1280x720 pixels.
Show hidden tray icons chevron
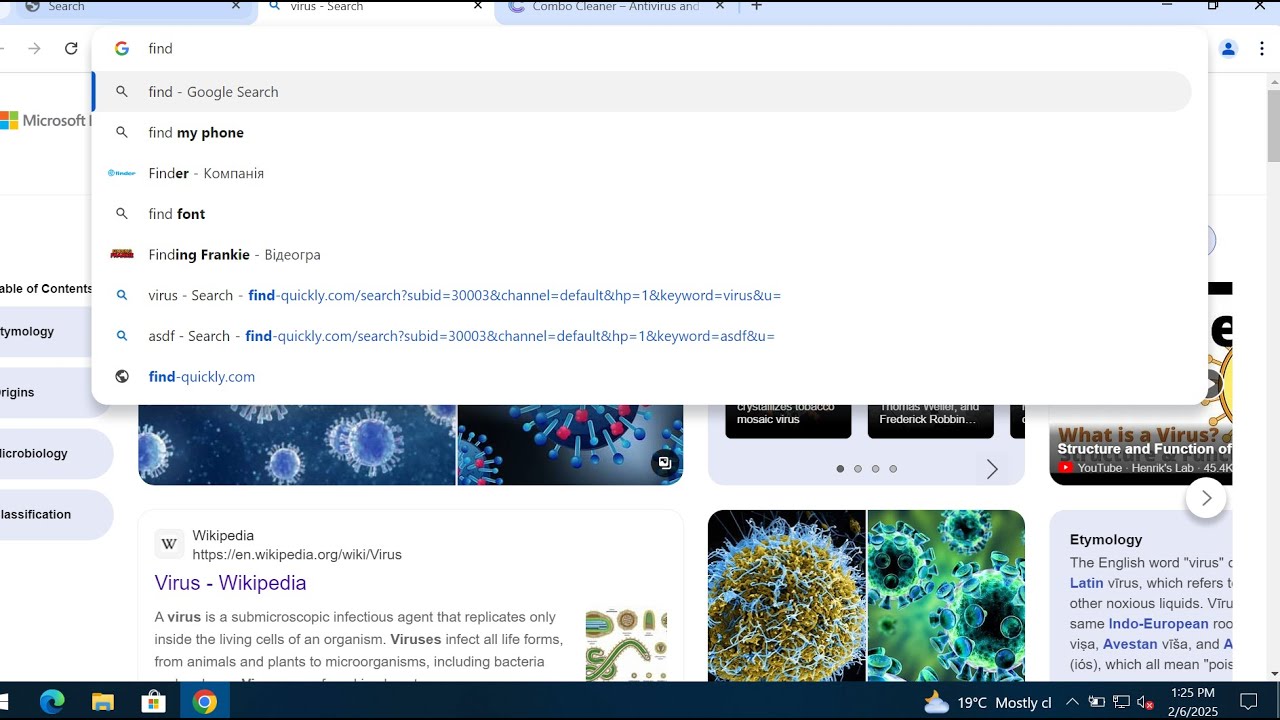(1072, 703)
